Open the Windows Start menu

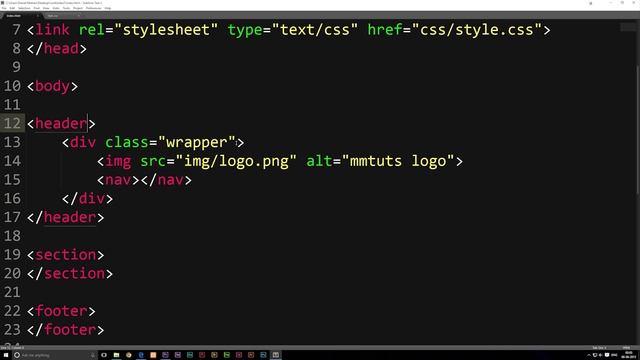[x=6, y=355]
